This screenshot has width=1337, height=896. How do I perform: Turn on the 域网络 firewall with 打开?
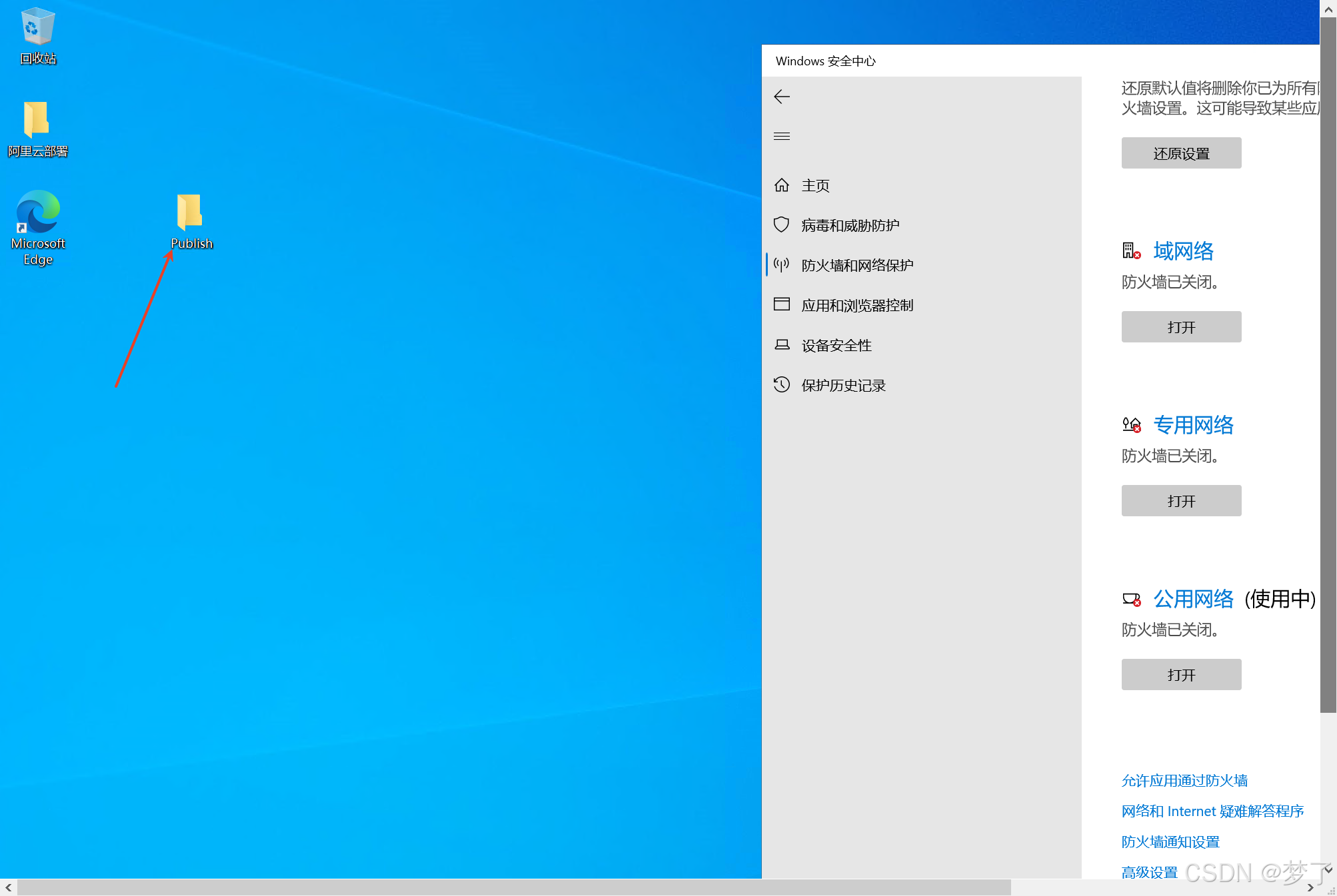click(1180, 327)
